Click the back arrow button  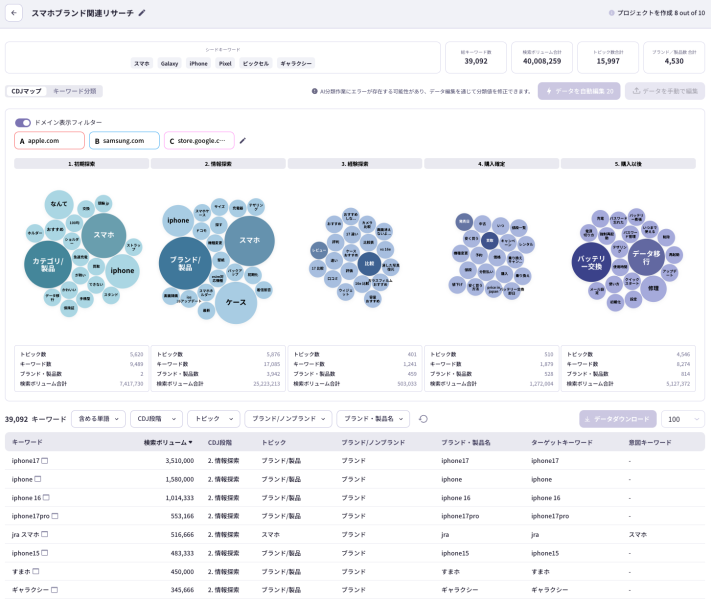tap(13, 13)
